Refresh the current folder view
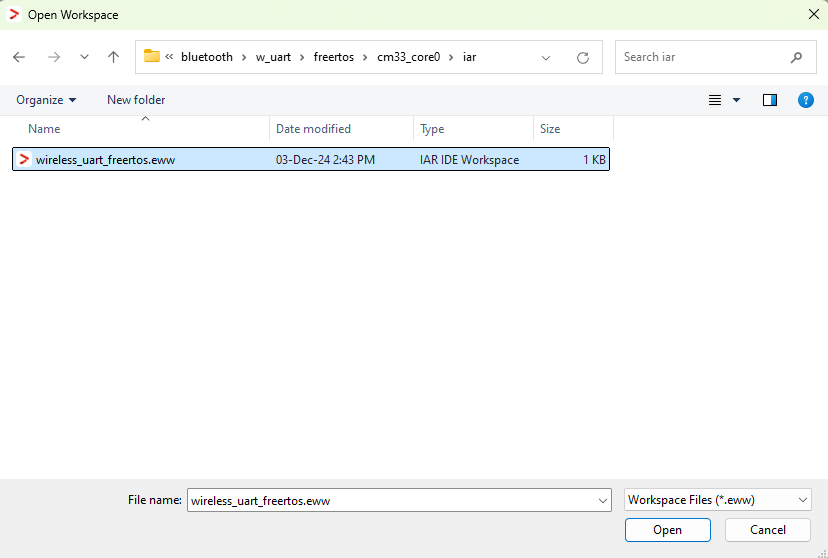Image resolution: width=828 pixels, height=558 pixels. coord(583,58)
